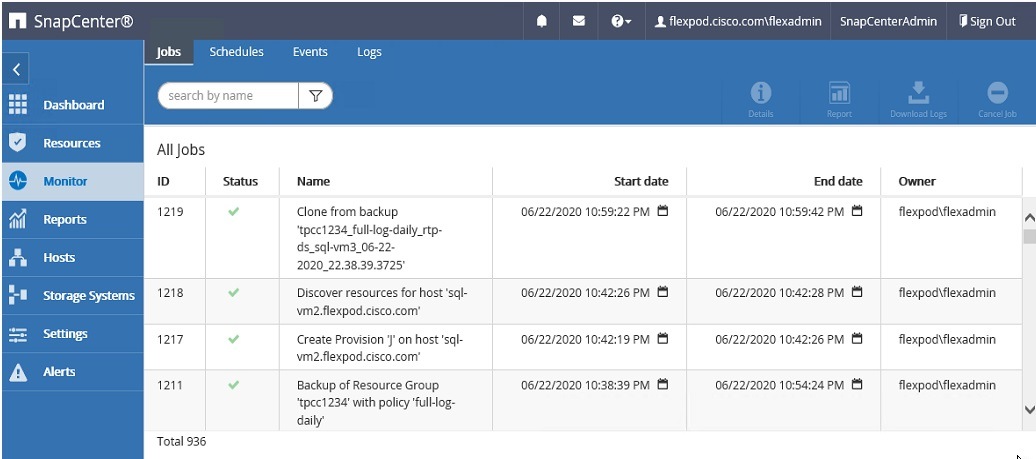Click the Alerts warning triangle icon
Viewport: 1036px width, 459px height.
[x=18, y=372]
